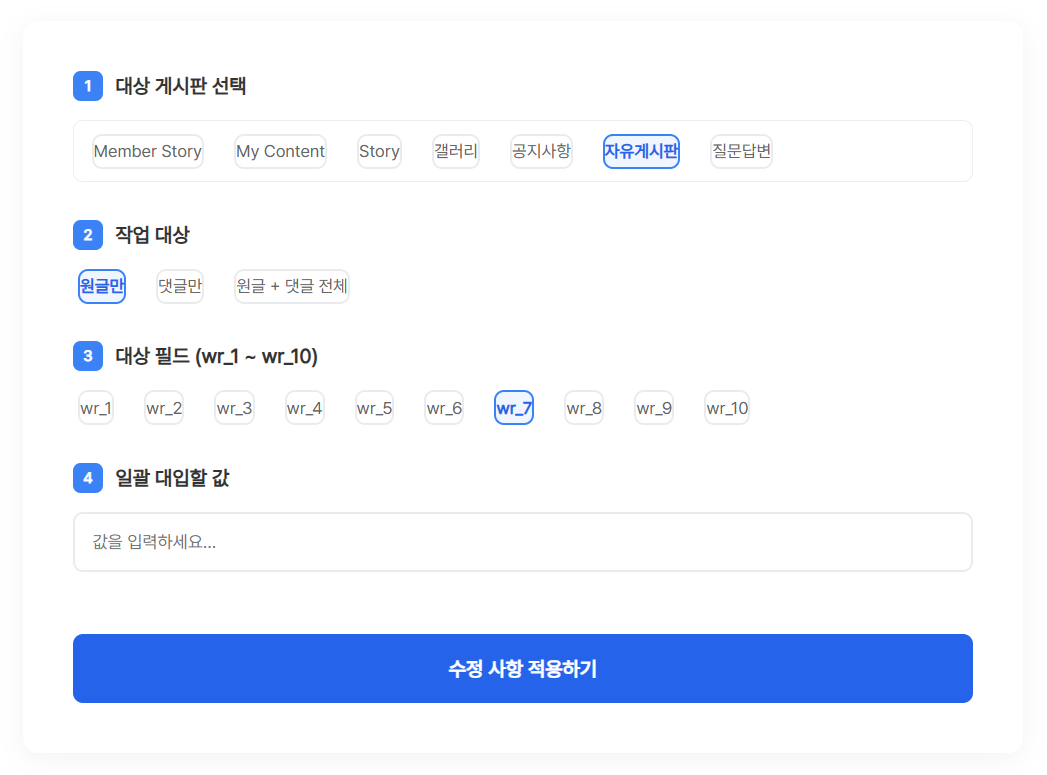The image size is (1047, 775).
Task: Choose the wr_8 field chip
Action: click(x=584, y=408)
